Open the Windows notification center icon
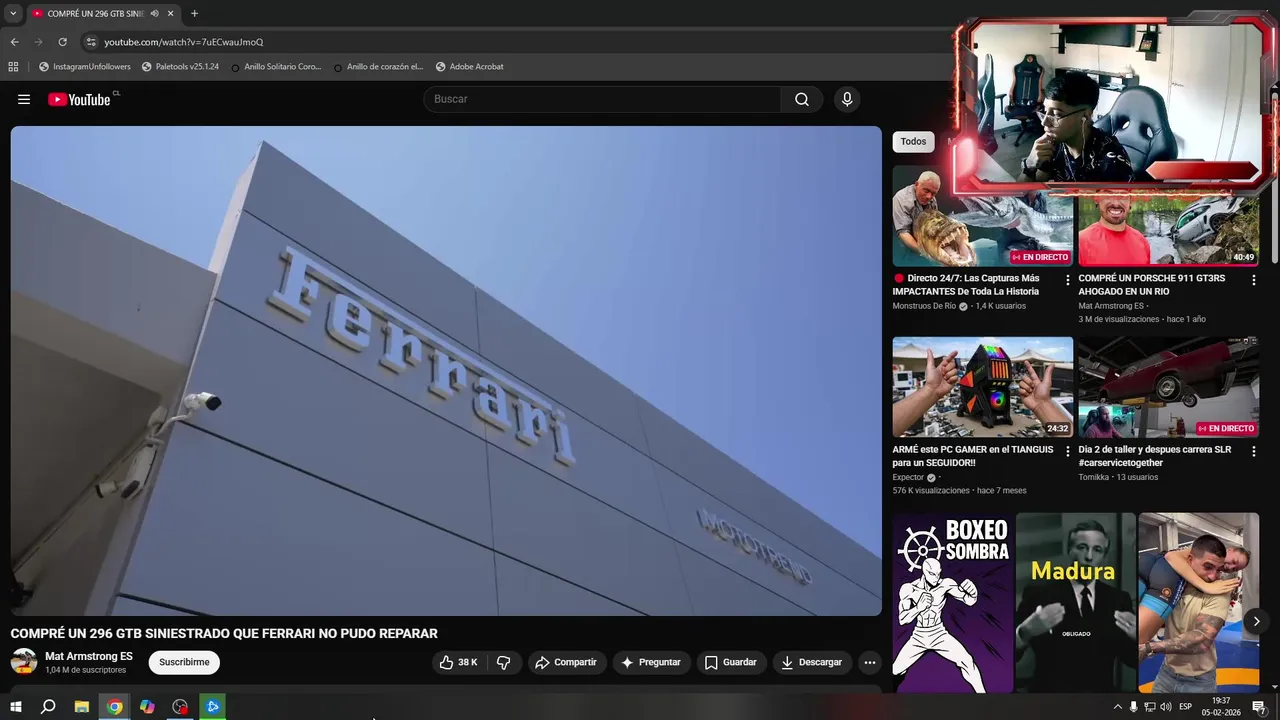The width and height of the screenshot is (1280, 720). [1259, 707]
